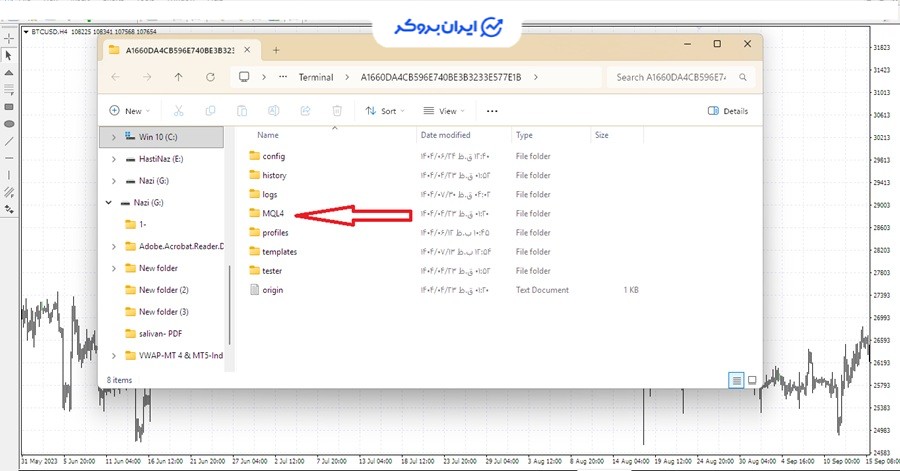
Task: Click the Share icon in toolbar
Action: pos(305,111)
